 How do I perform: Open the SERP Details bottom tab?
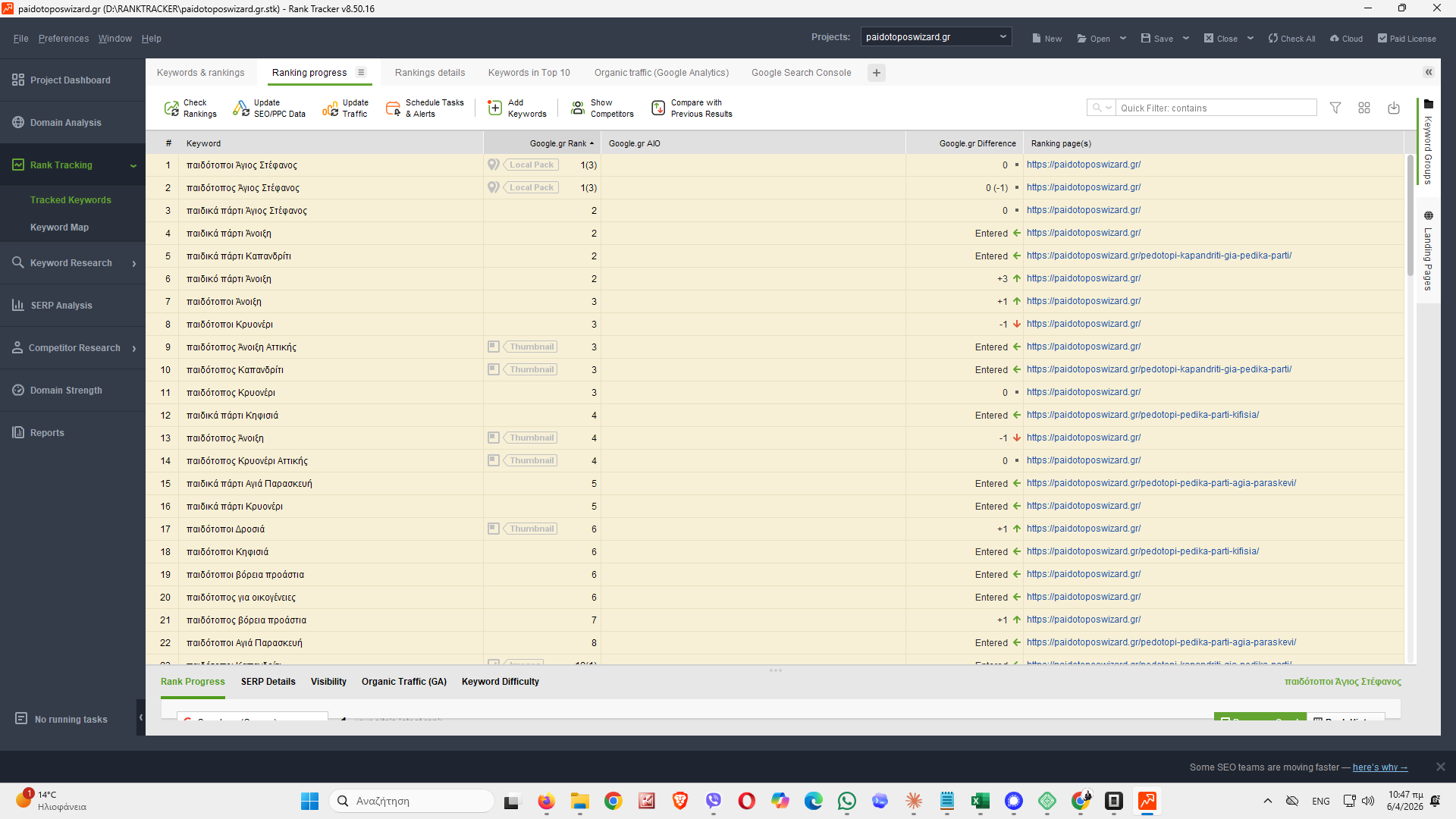268,682
